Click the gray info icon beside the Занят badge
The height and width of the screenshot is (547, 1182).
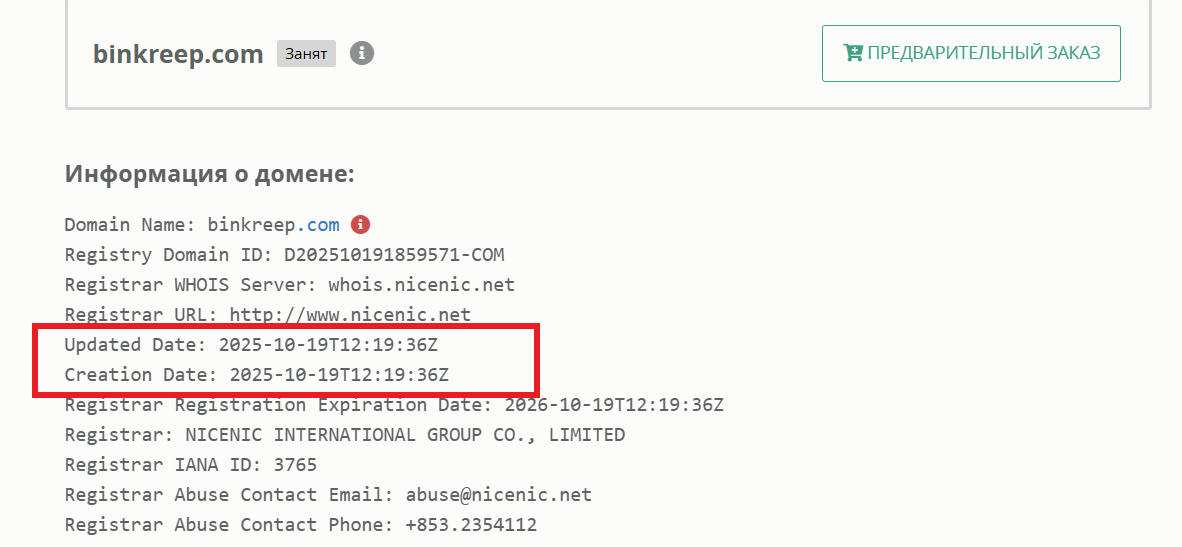362,53
